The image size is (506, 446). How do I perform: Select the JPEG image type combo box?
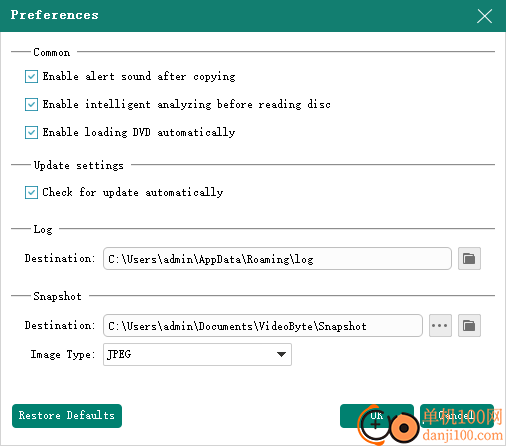pos(197,354)
